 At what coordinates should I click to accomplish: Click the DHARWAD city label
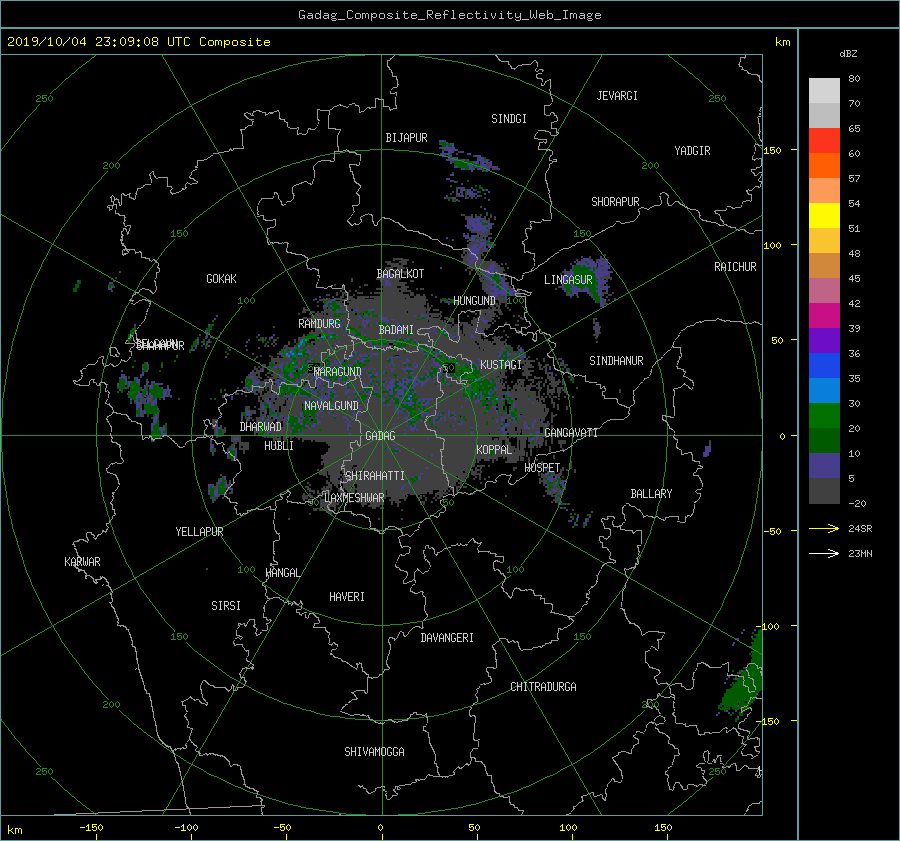tap(261, 427)
